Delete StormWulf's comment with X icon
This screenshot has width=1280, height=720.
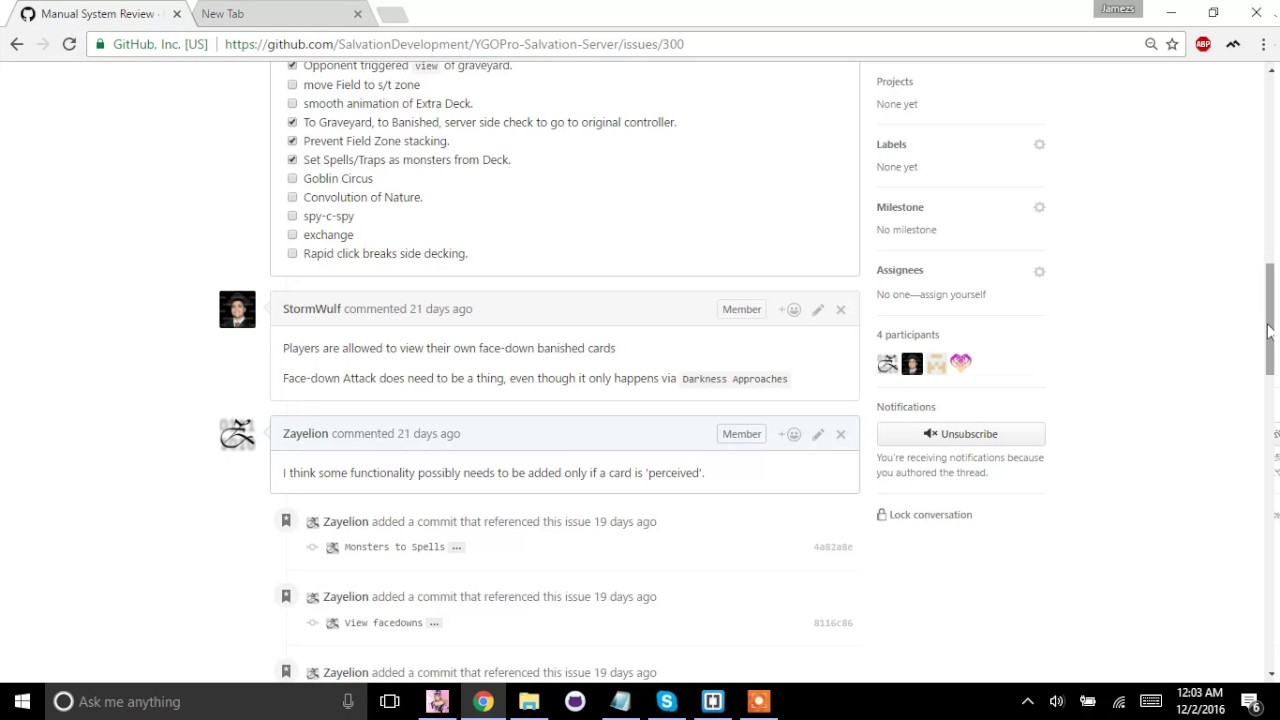[841, 310]
